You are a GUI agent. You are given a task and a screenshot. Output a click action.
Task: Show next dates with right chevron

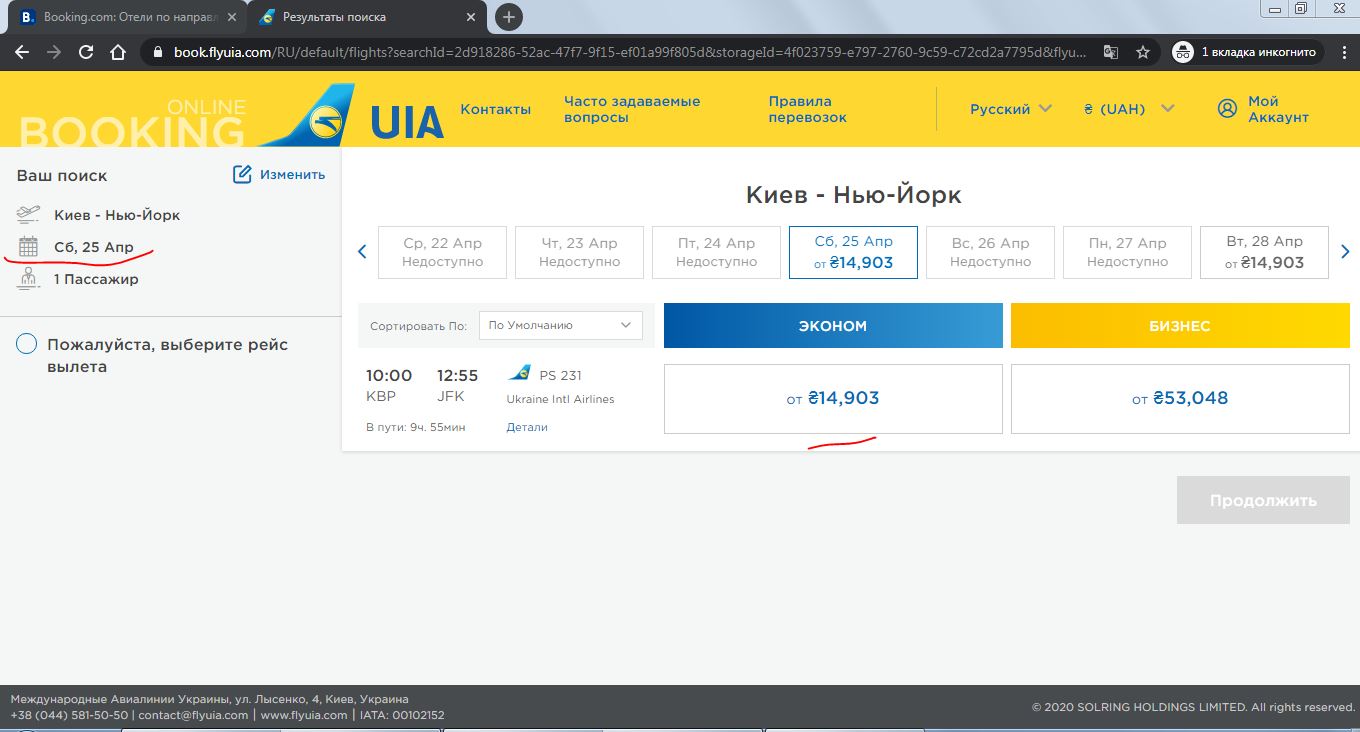tap(1345, 252)
